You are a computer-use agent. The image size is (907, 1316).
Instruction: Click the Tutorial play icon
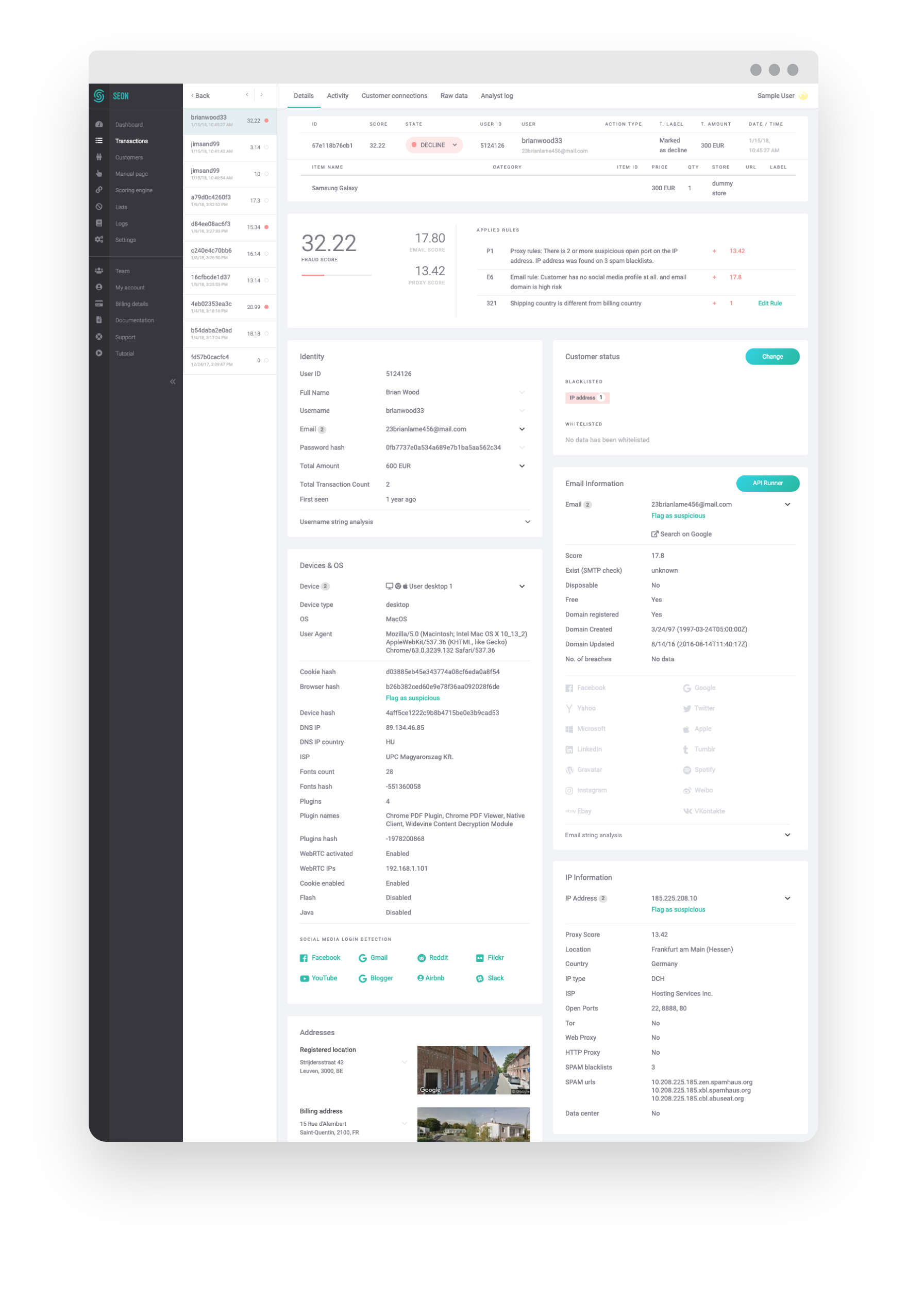point(99,354)
